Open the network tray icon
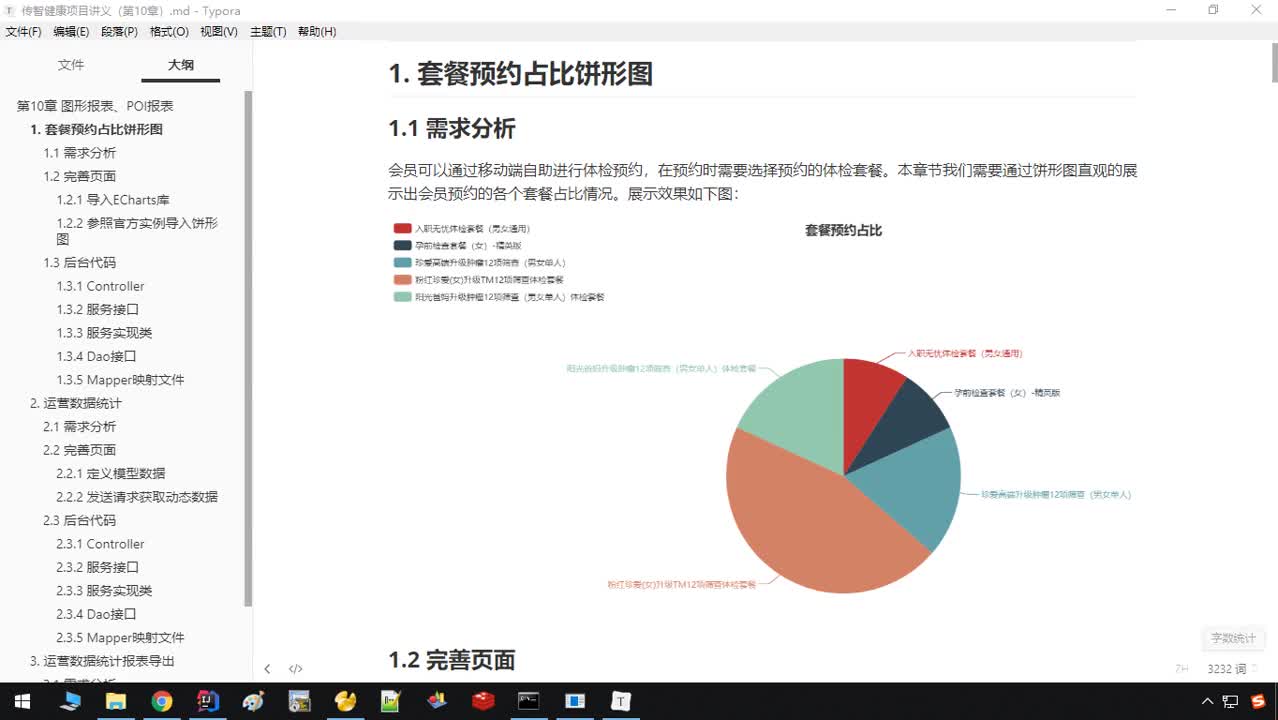 click(x=1232, y=701)
